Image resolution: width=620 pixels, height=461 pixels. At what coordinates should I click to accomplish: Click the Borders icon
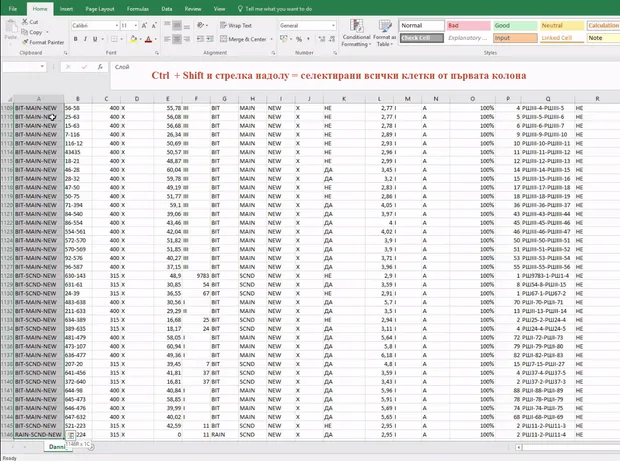tap(114, 39)
